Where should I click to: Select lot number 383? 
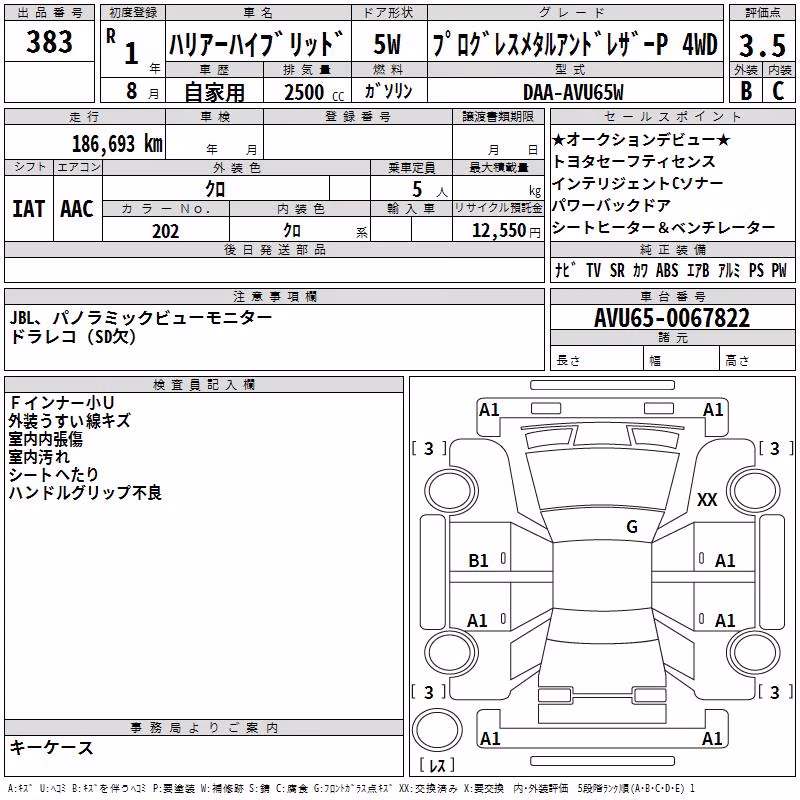(x=49, y=41)
